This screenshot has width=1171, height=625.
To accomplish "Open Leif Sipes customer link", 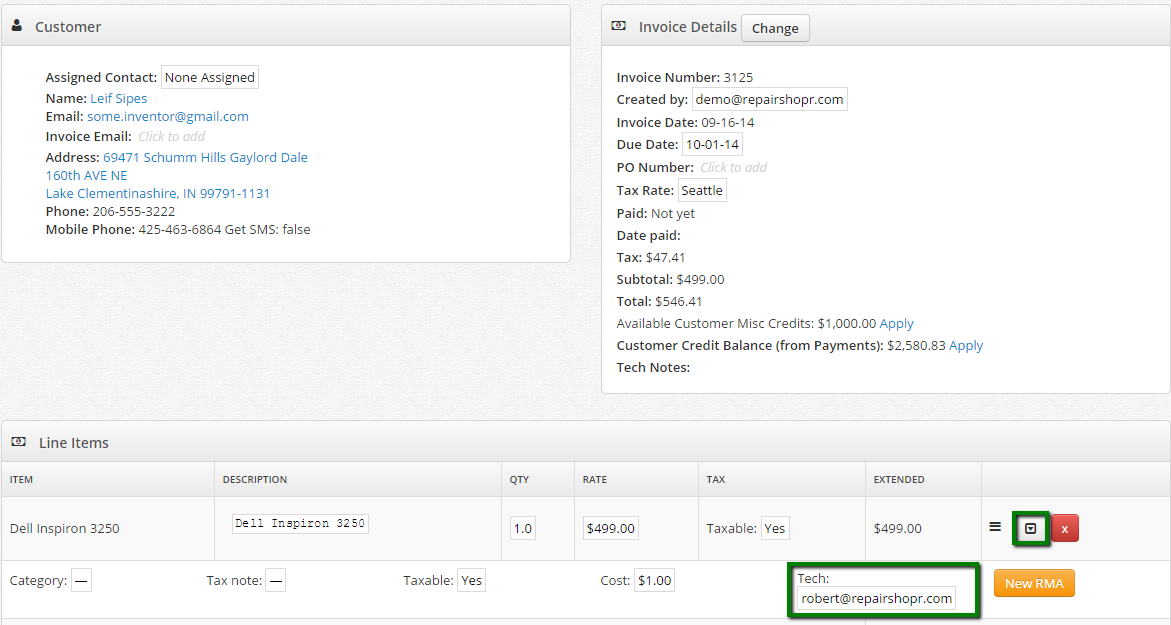I will point(118,98).
